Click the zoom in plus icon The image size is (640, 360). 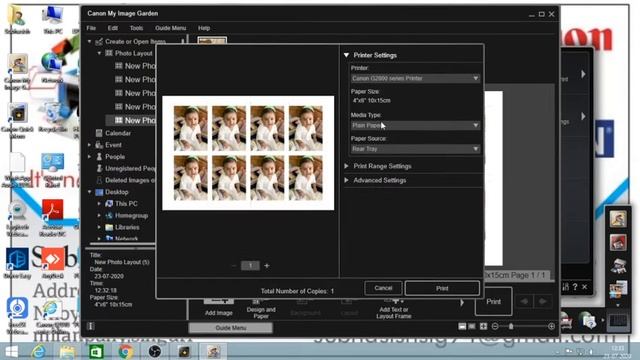click(551, 326)
